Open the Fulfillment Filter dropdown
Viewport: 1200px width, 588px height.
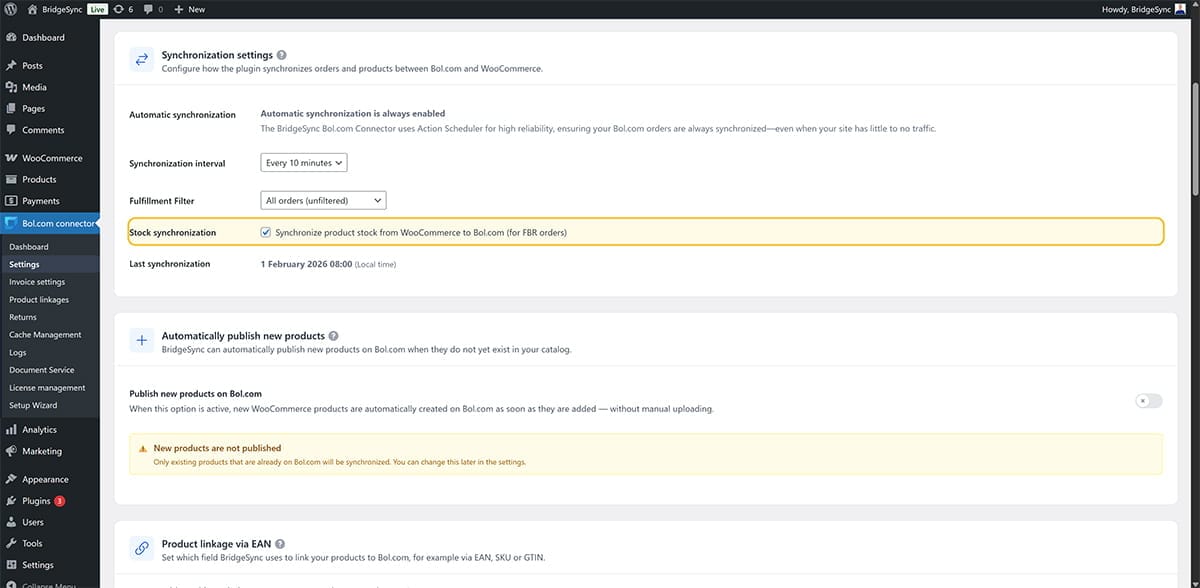pos(322,199)
